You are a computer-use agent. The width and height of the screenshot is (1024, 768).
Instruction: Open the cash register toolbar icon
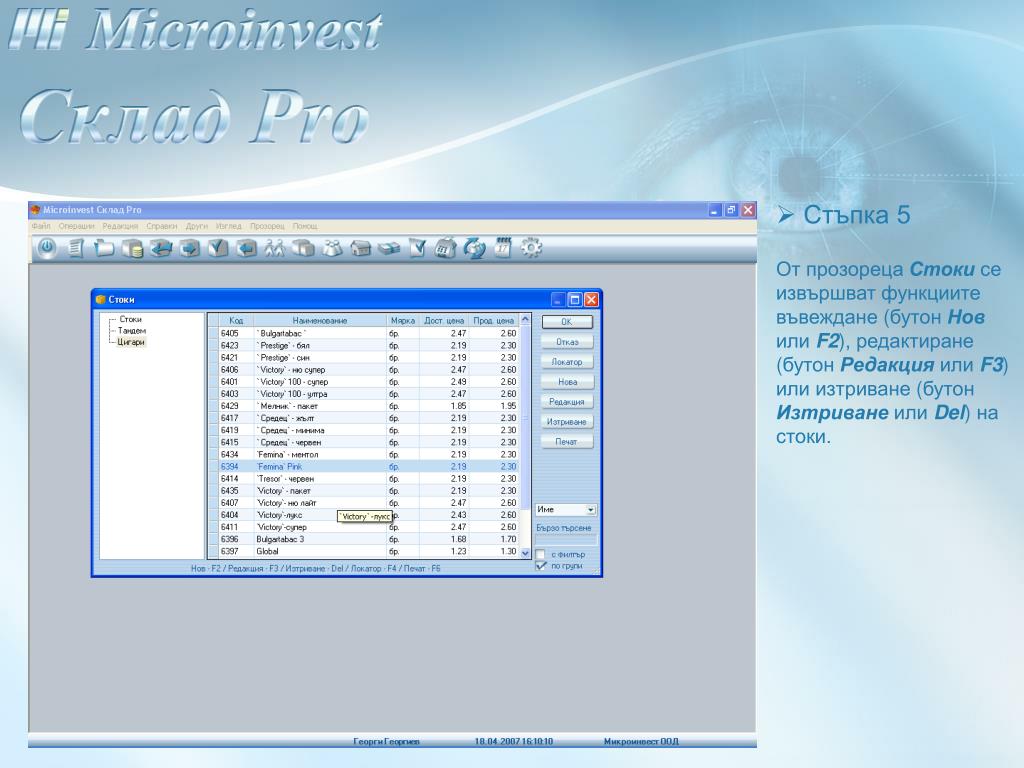pyautogui.click(x=445, y=248)
